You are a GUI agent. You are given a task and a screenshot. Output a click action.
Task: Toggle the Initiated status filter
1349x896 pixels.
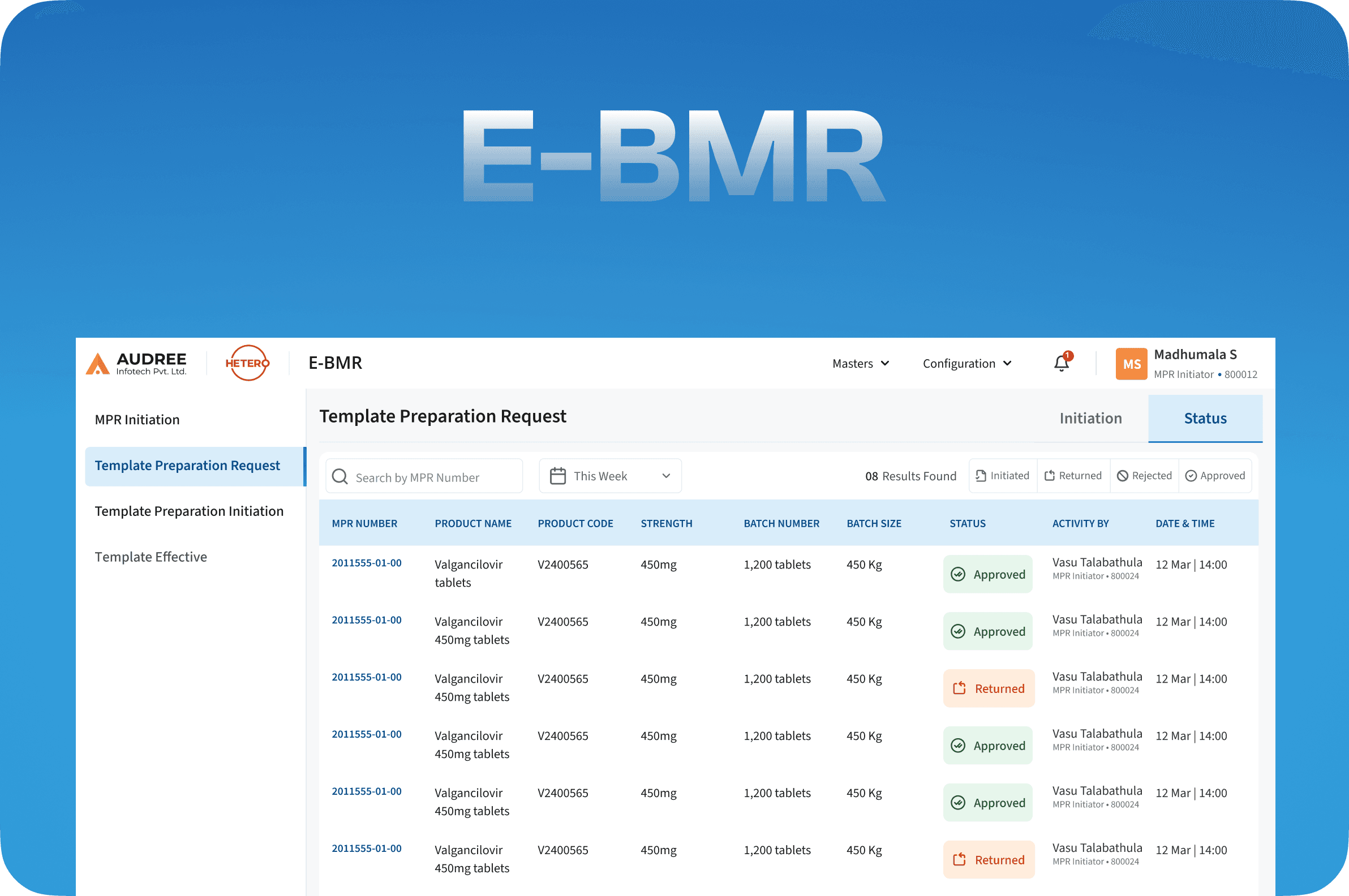pyautogui.click(x=1003, y=476)
